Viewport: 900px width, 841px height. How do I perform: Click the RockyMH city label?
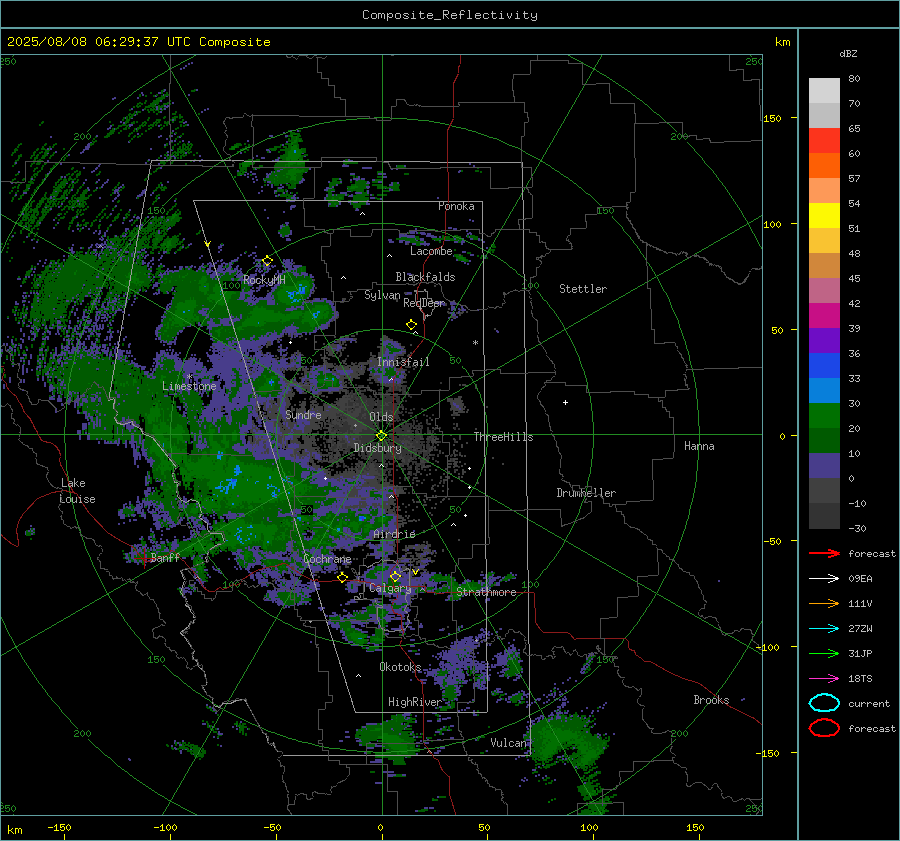click(264, 280)
